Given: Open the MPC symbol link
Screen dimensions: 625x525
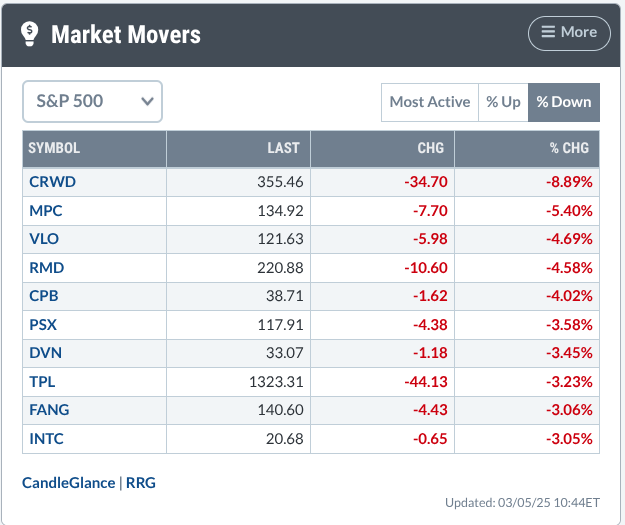Looking at the screenshot, I should [46, 210].
